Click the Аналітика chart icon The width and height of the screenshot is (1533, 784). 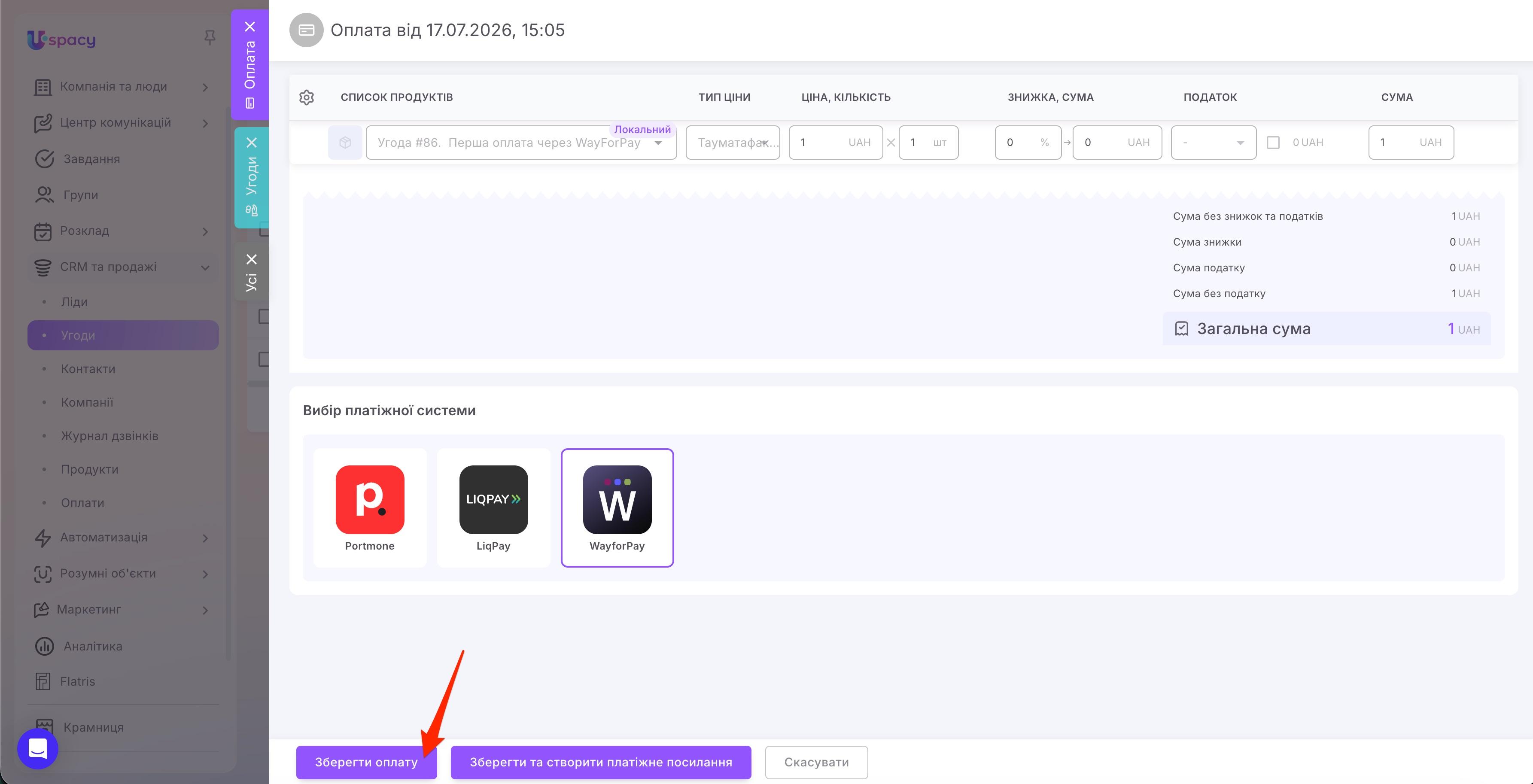(x=45, y=646)
